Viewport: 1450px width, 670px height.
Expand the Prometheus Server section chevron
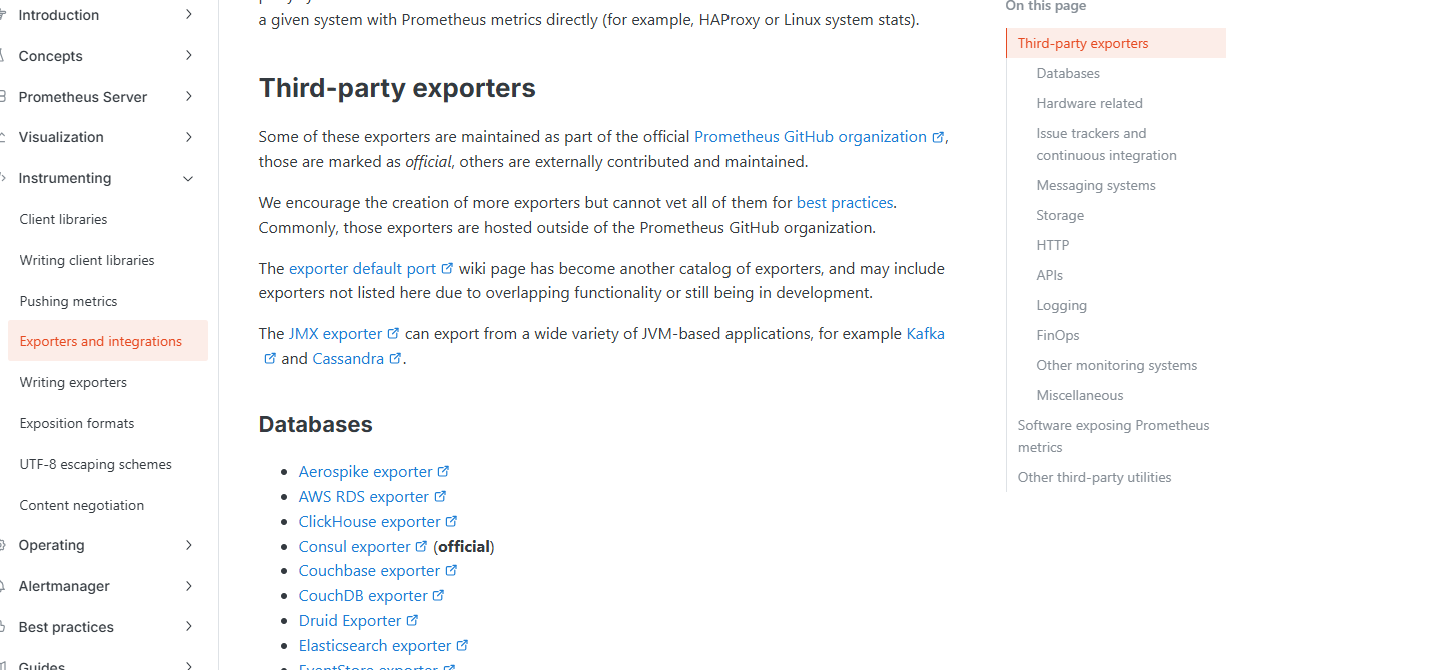pyautogui.click(x=189, y=96)
